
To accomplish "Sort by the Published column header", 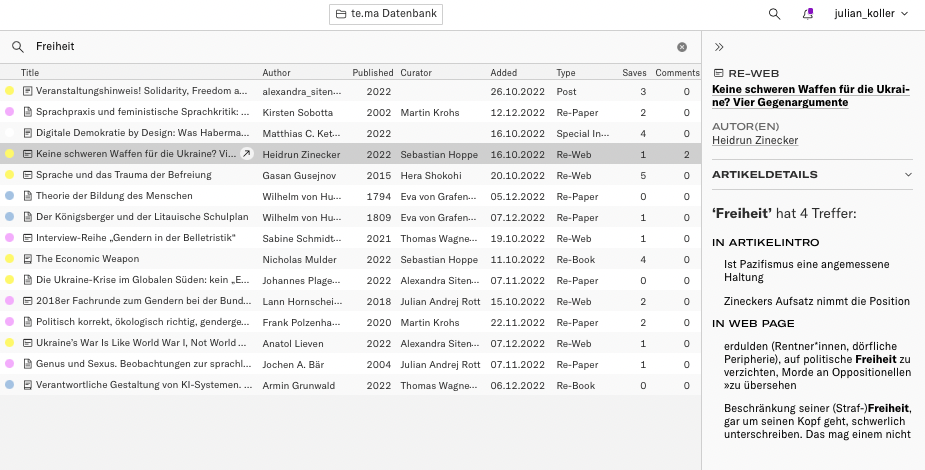I will pyautogui.click(x=372, y=73).
